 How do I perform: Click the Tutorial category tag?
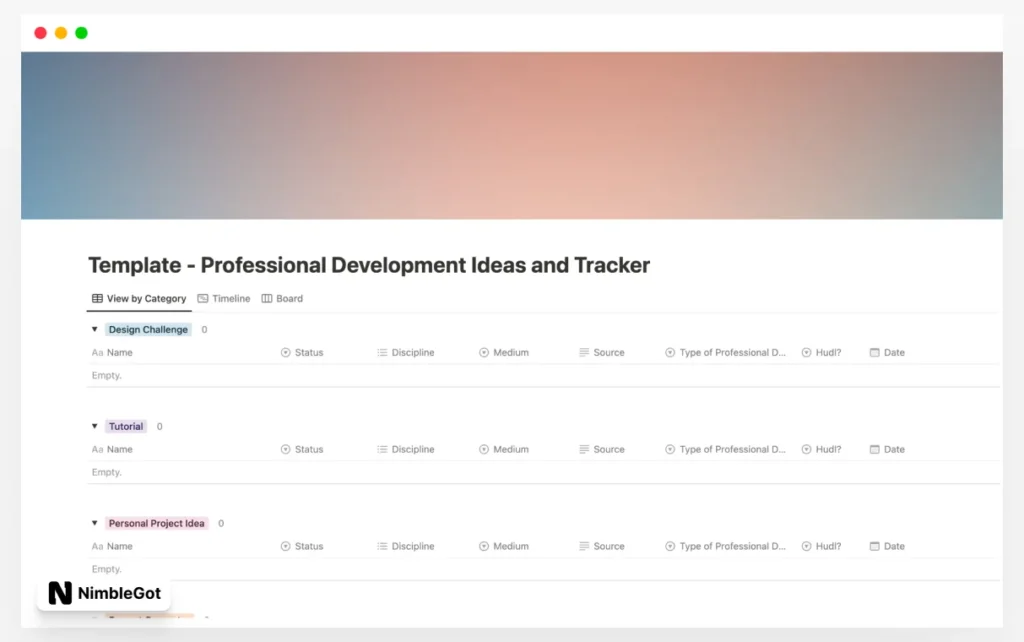coord(126,426)
